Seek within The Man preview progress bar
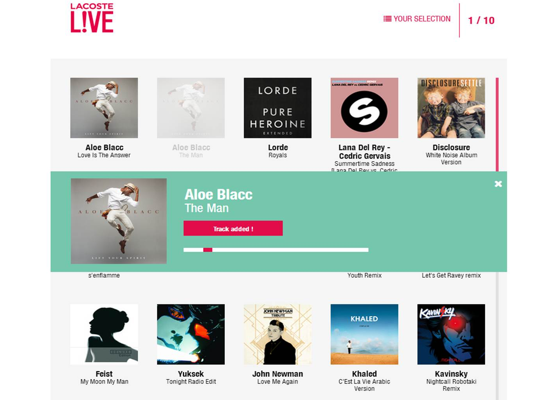 coord(276,250)
